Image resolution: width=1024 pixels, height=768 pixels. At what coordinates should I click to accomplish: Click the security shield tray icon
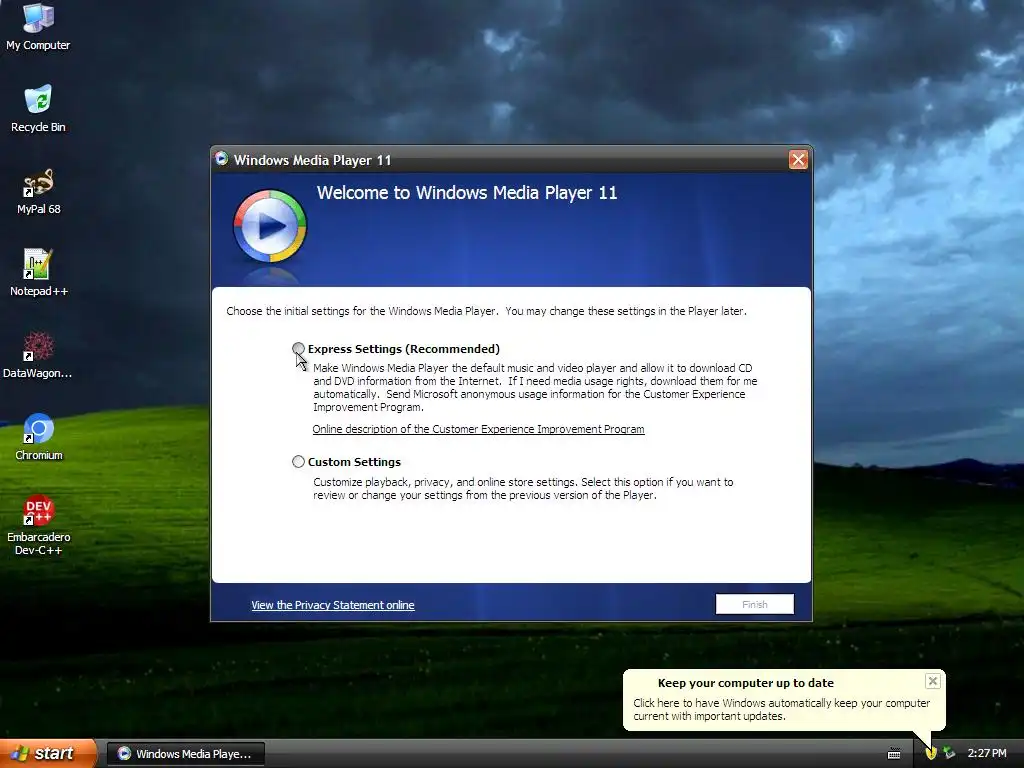(931, 753)
